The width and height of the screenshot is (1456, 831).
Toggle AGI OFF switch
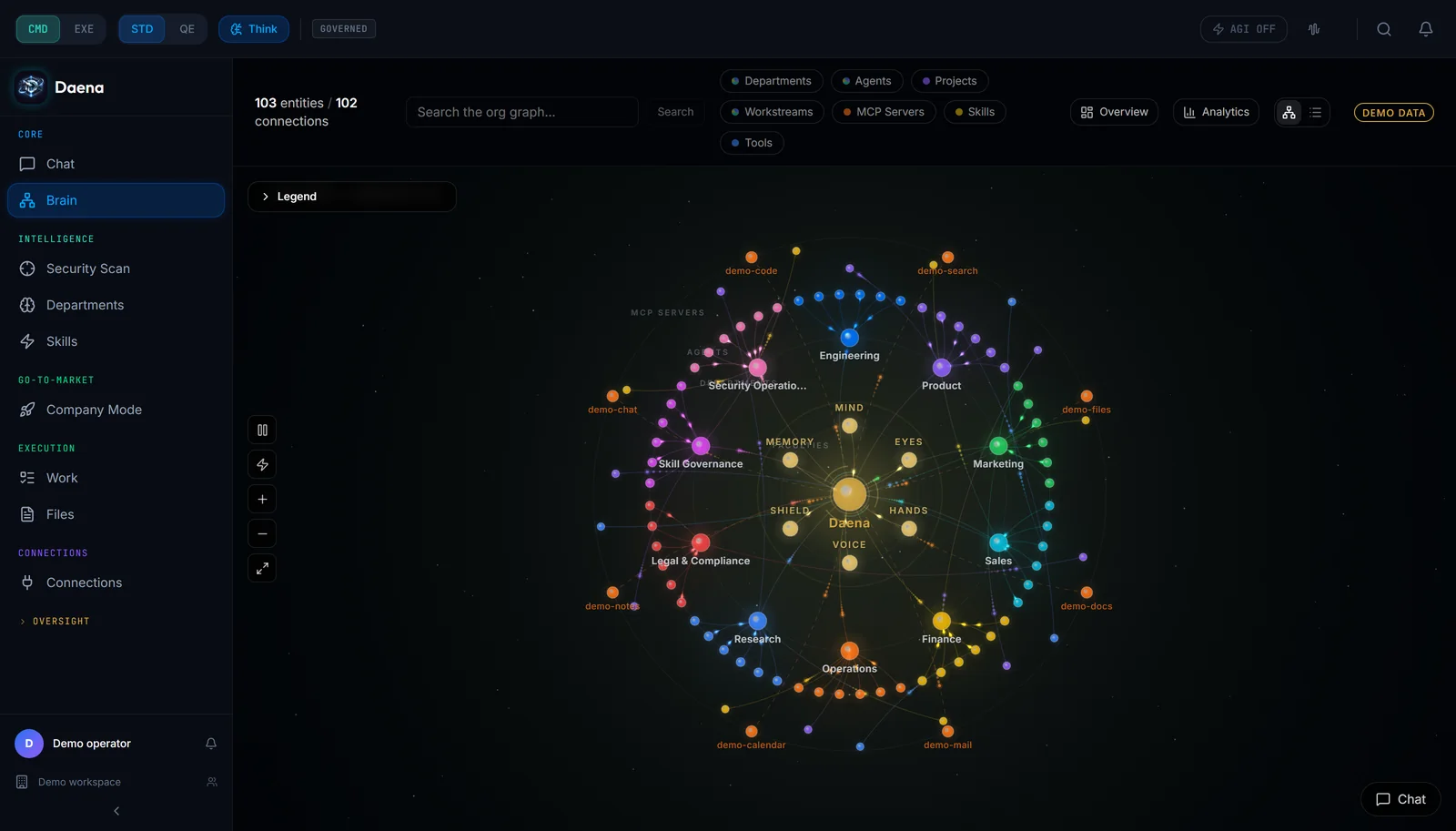(x=1243, y=29)
